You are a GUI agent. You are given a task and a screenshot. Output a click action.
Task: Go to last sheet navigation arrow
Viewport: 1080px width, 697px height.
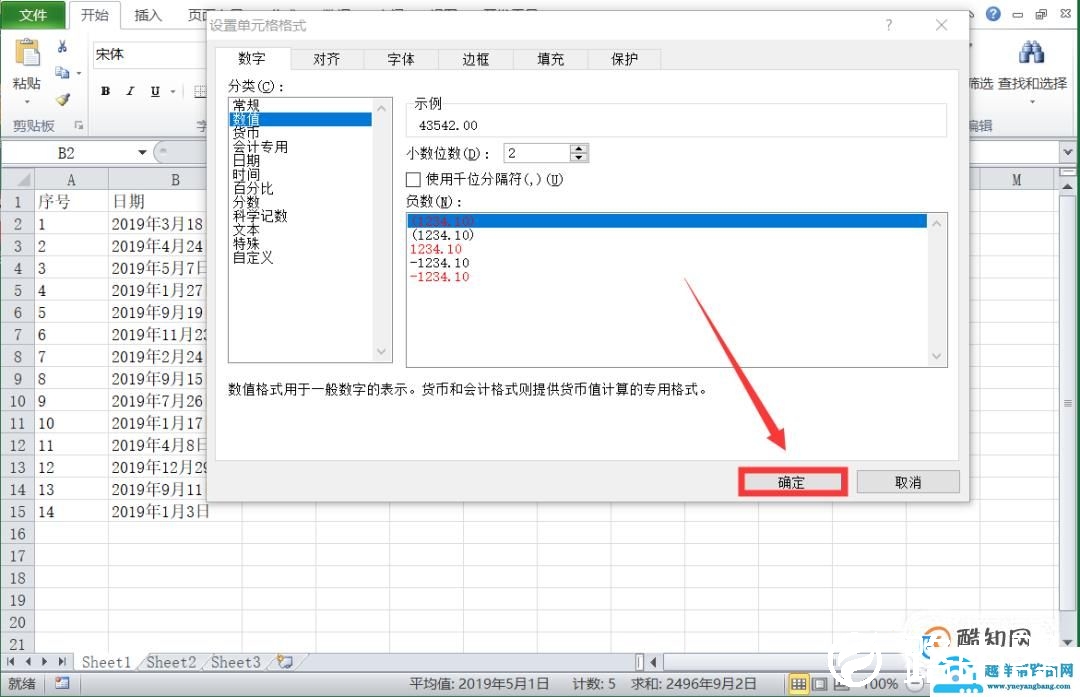tap(62, 662)
